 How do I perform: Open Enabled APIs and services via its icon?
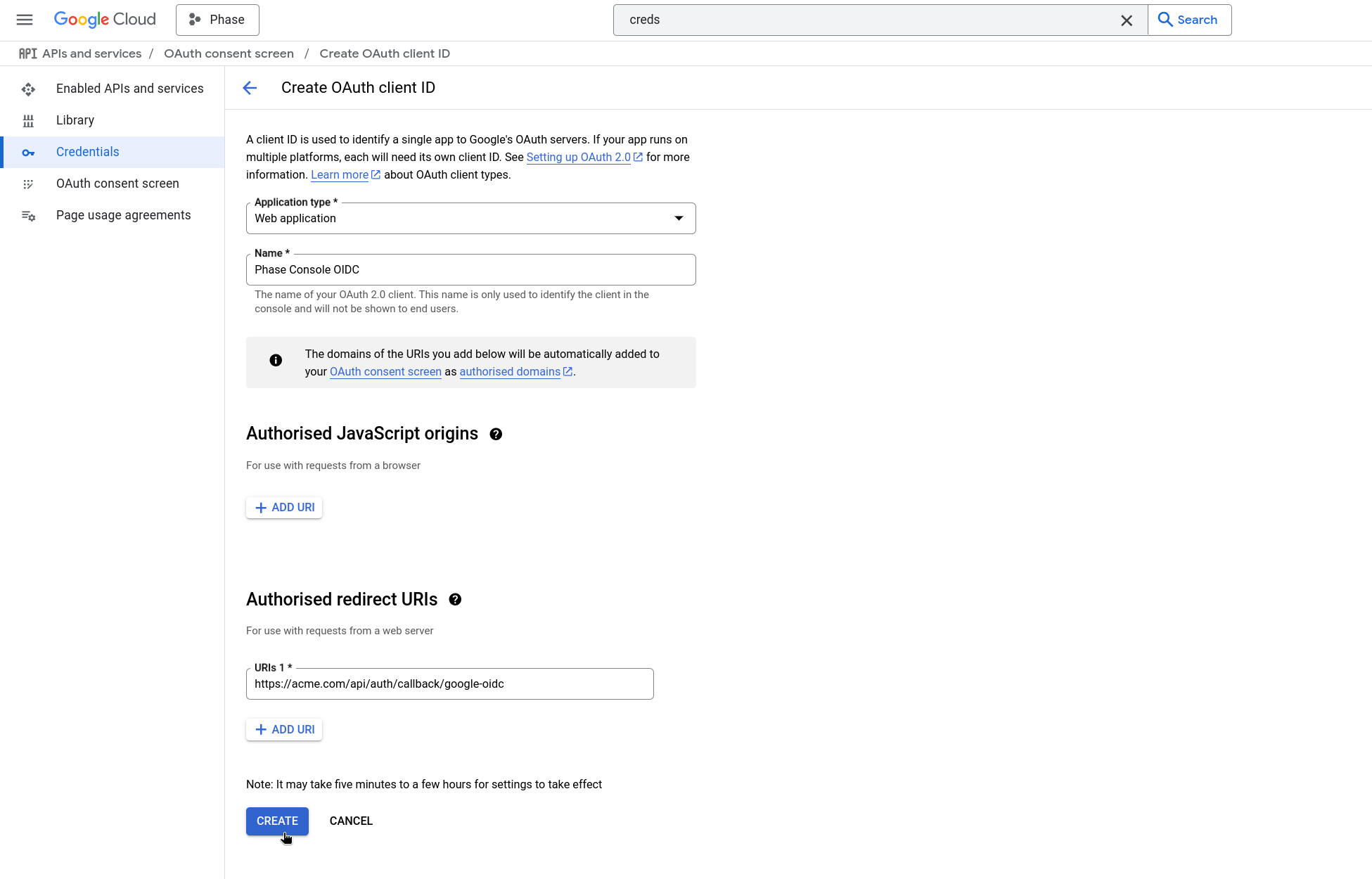point(28,89)
